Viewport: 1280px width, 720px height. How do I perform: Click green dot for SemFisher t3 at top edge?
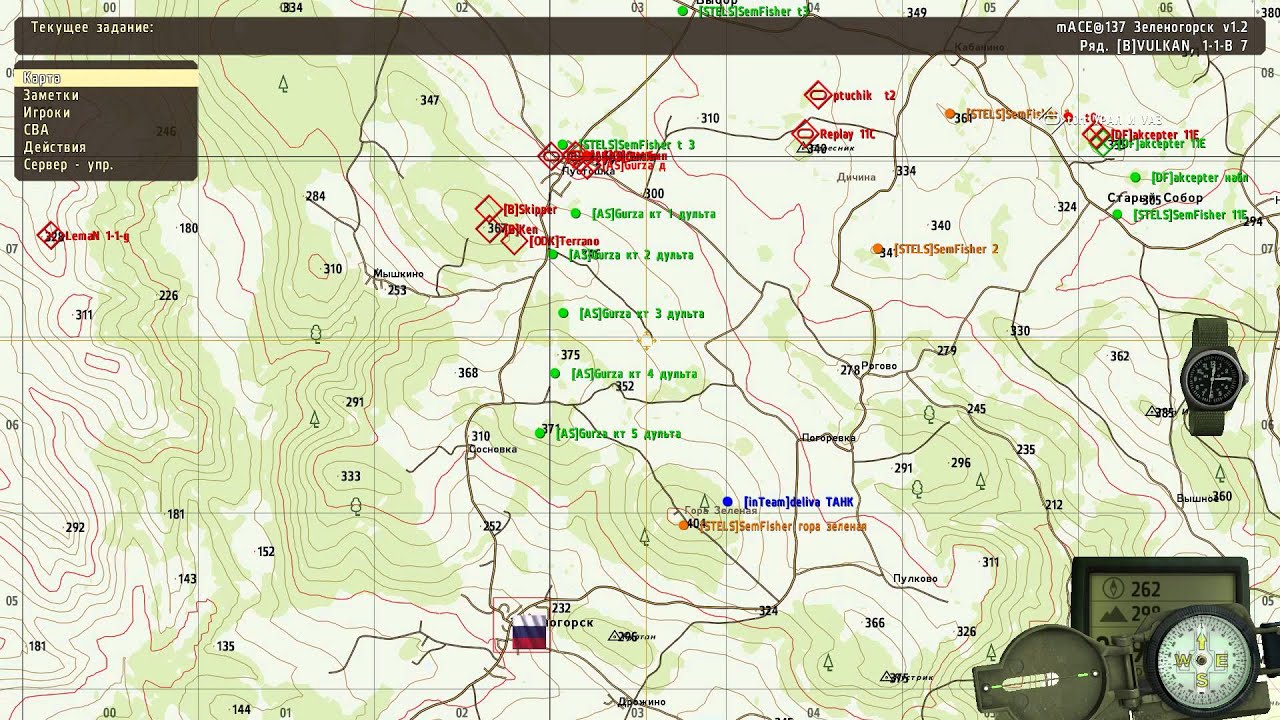pos(682,11)
